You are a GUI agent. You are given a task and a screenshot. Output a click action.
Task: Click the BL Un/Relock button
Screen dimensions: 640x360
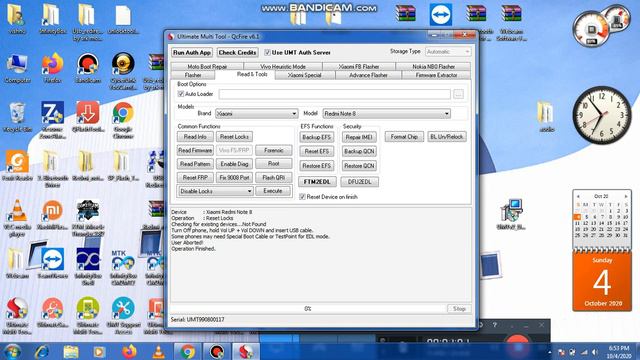tap(447, 137)
